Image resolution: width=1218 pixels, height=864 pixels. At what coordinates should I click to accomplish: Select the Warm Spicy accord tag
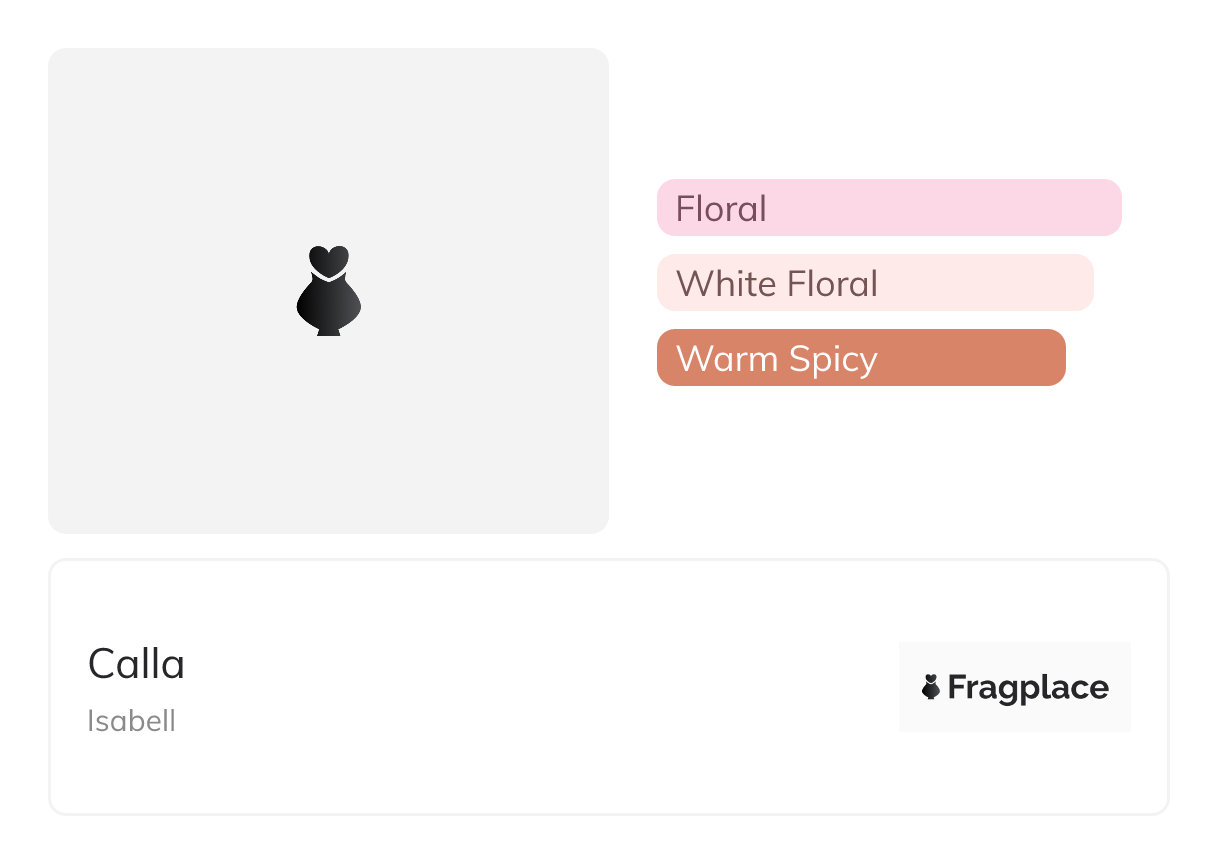click(776, 359)
